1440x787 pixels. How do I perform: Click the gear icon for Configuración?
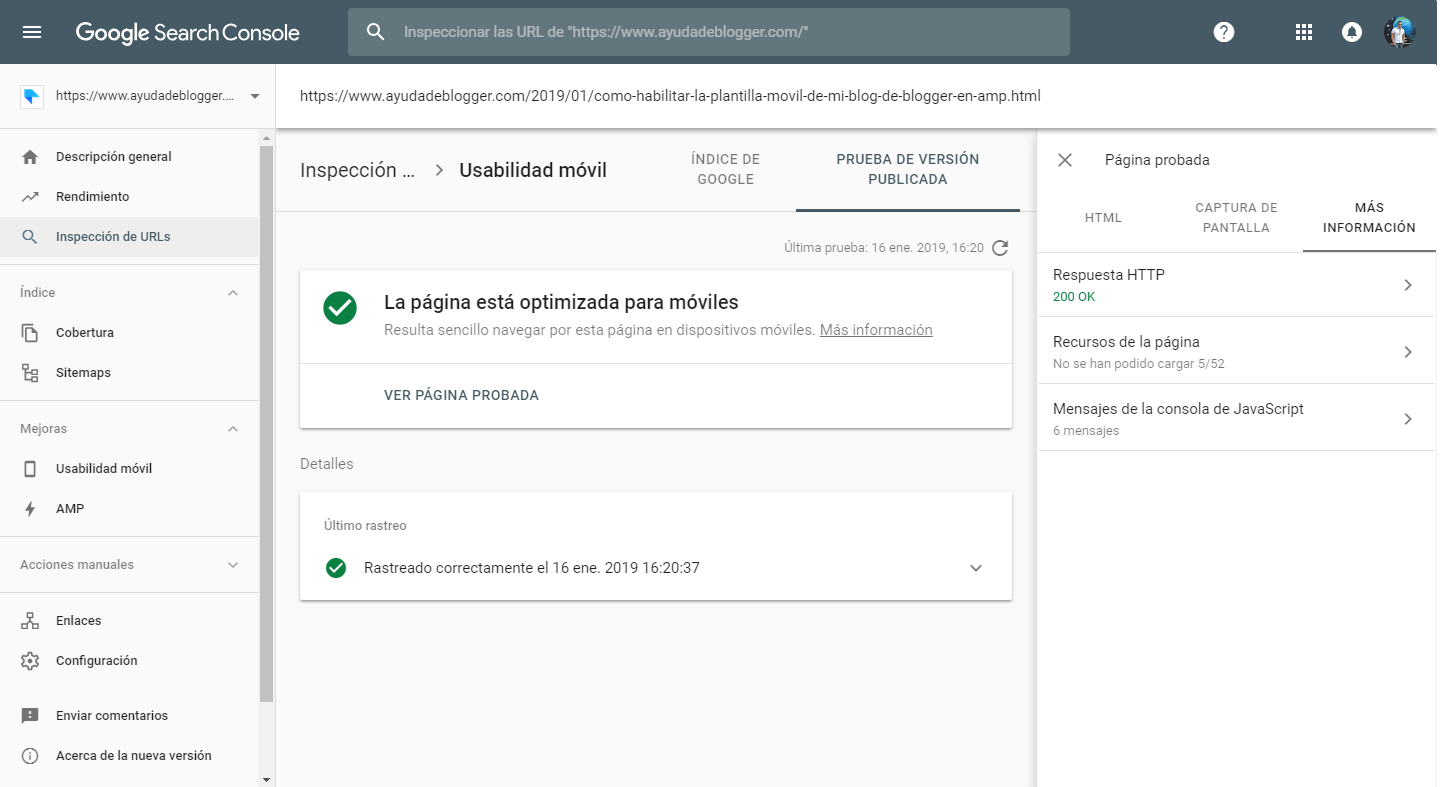coord(30,661)
